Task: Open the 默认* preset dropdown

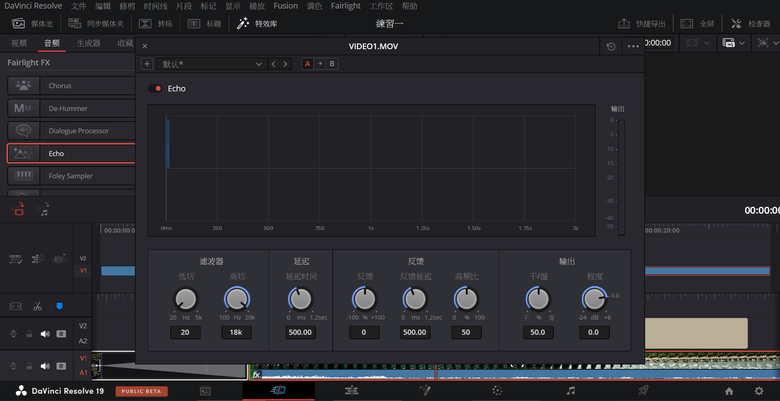Action: click(211, 64)
